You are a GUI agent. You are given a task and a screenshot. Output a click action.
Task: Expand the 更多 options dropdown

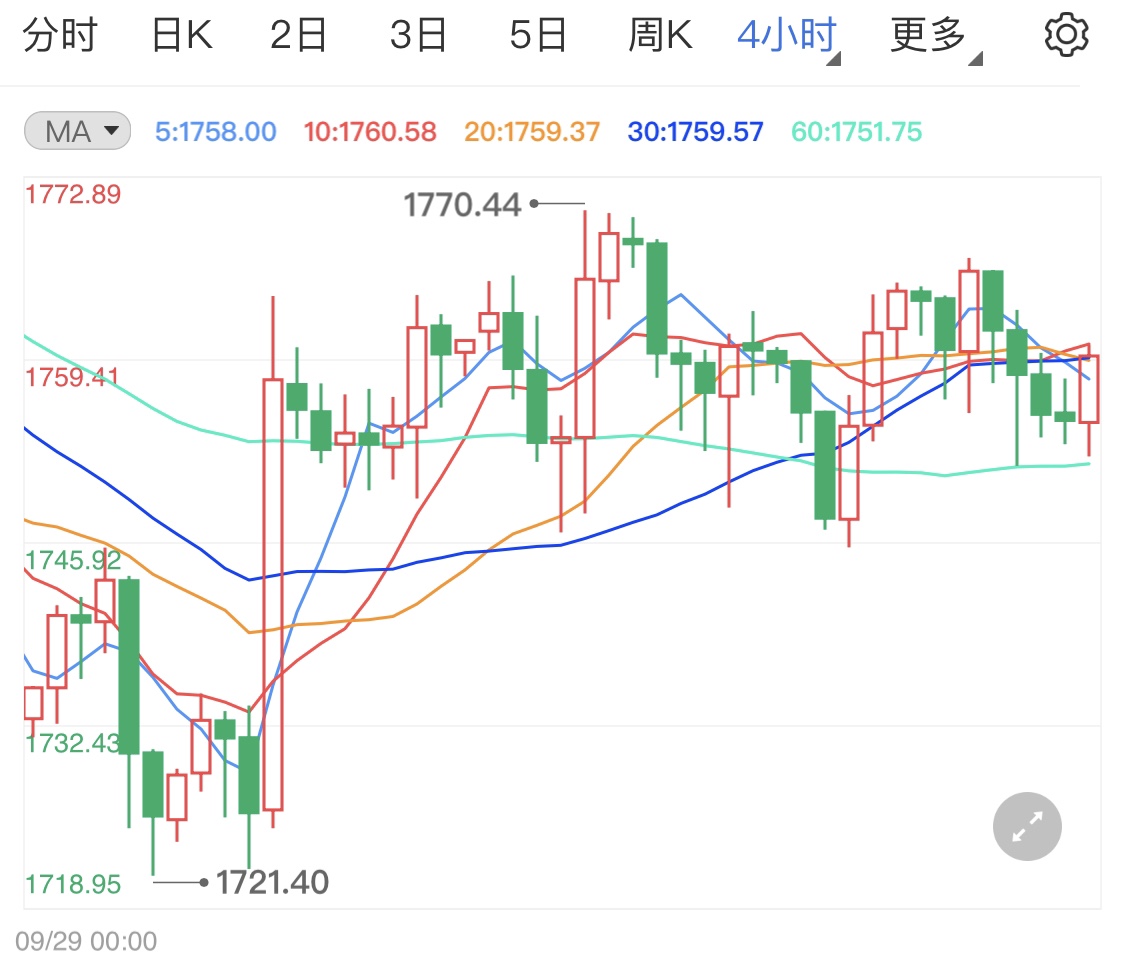924,33
